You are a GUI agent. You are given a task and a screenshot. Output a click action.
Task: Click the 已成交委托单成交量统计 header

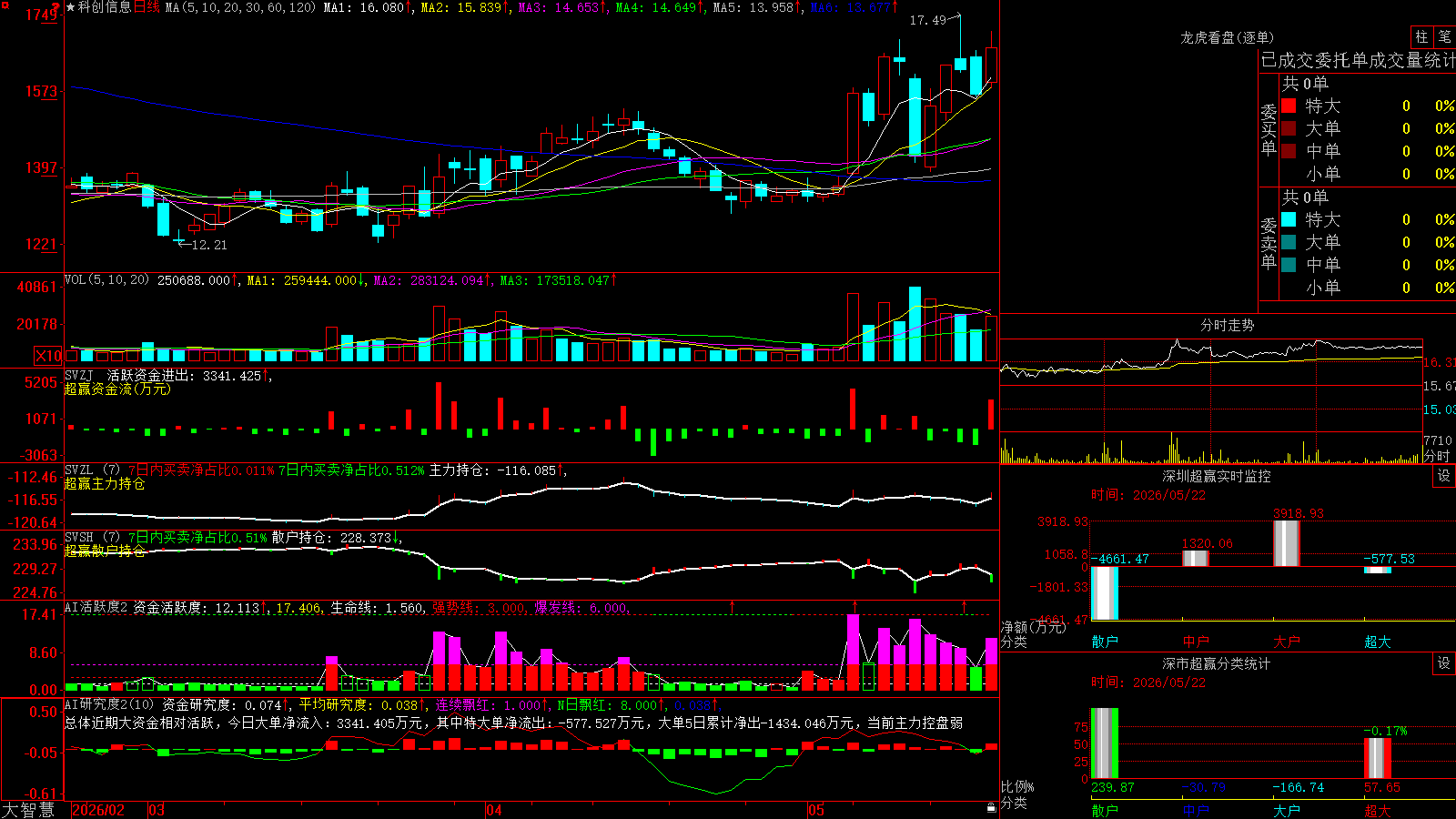pos(1358,60)
